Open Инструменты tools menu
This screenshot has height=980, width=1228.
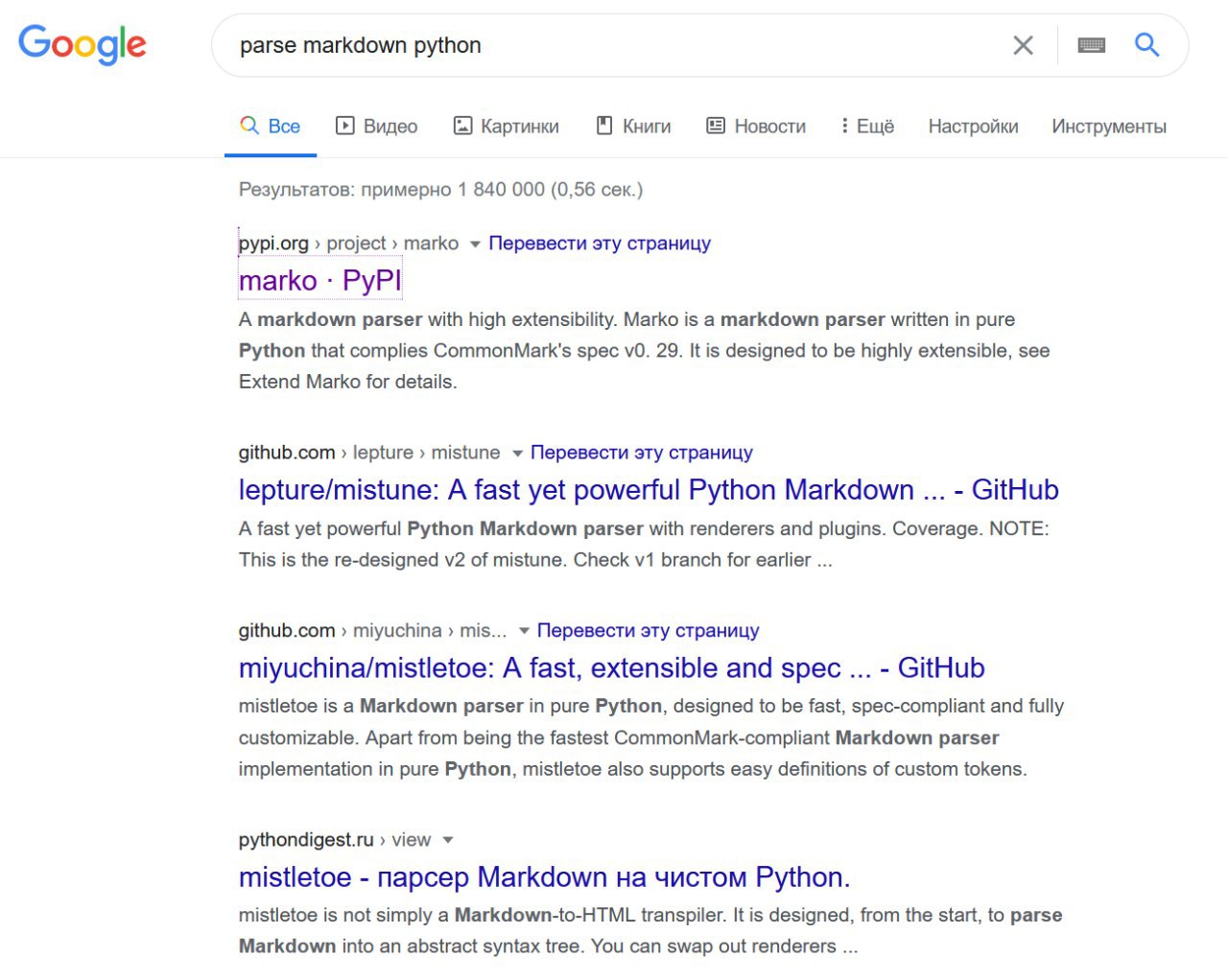[x=1109, y=126]
